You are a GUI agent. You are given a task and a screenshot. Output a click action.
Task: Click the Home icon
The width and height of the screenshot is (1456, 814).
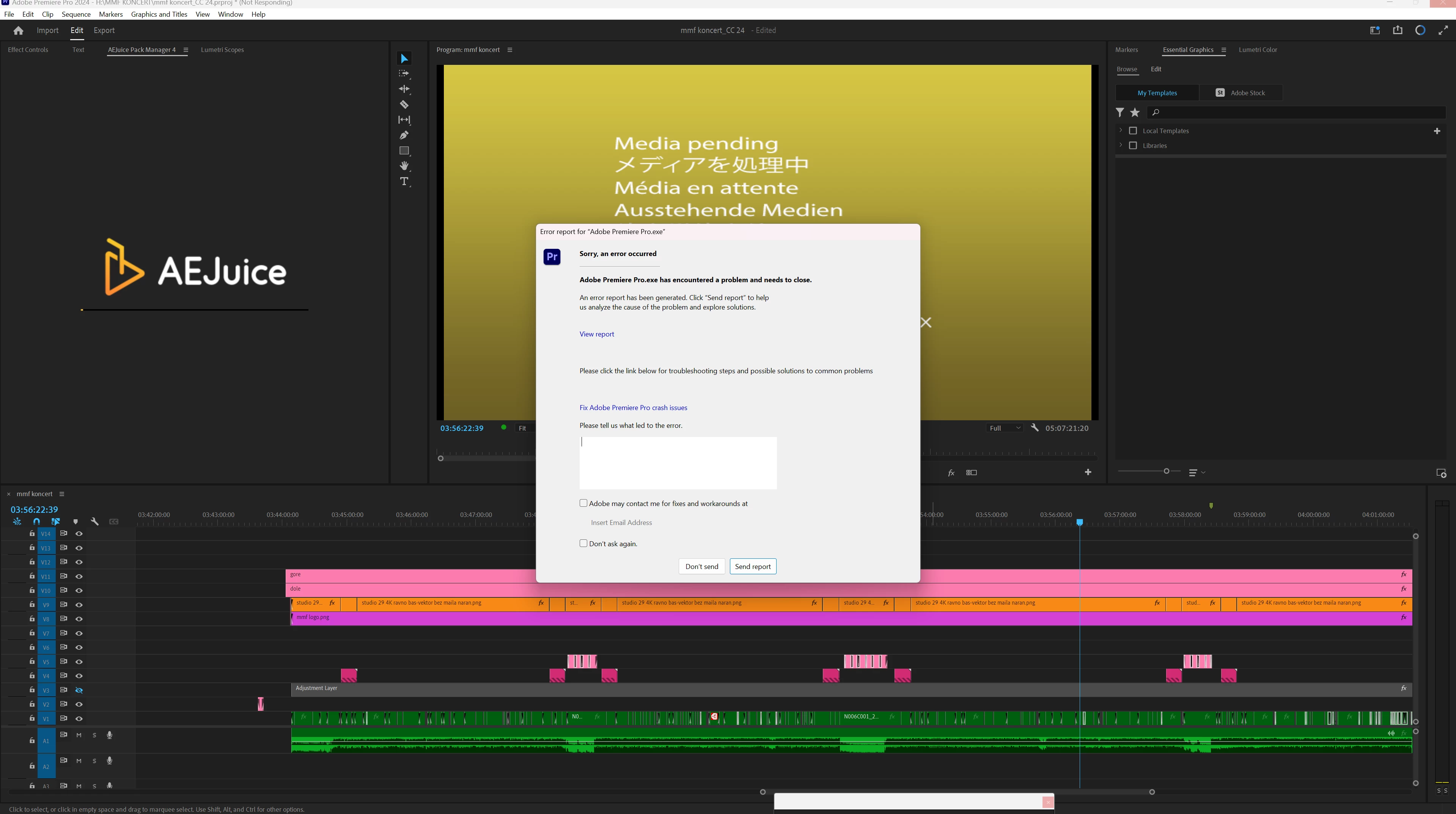click(x=18, y=30)
